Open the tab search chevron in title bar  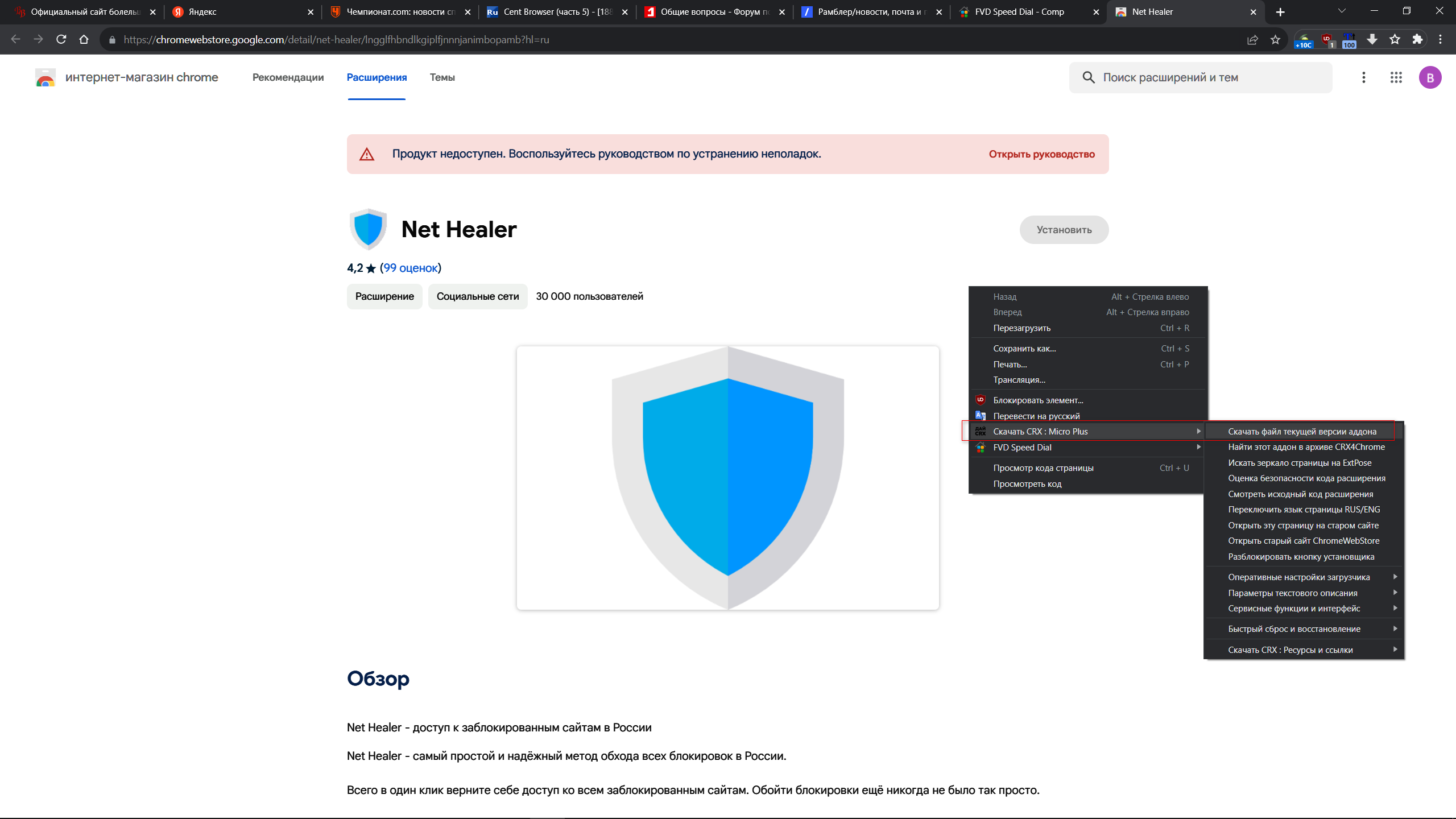[x=1342, y=11]
